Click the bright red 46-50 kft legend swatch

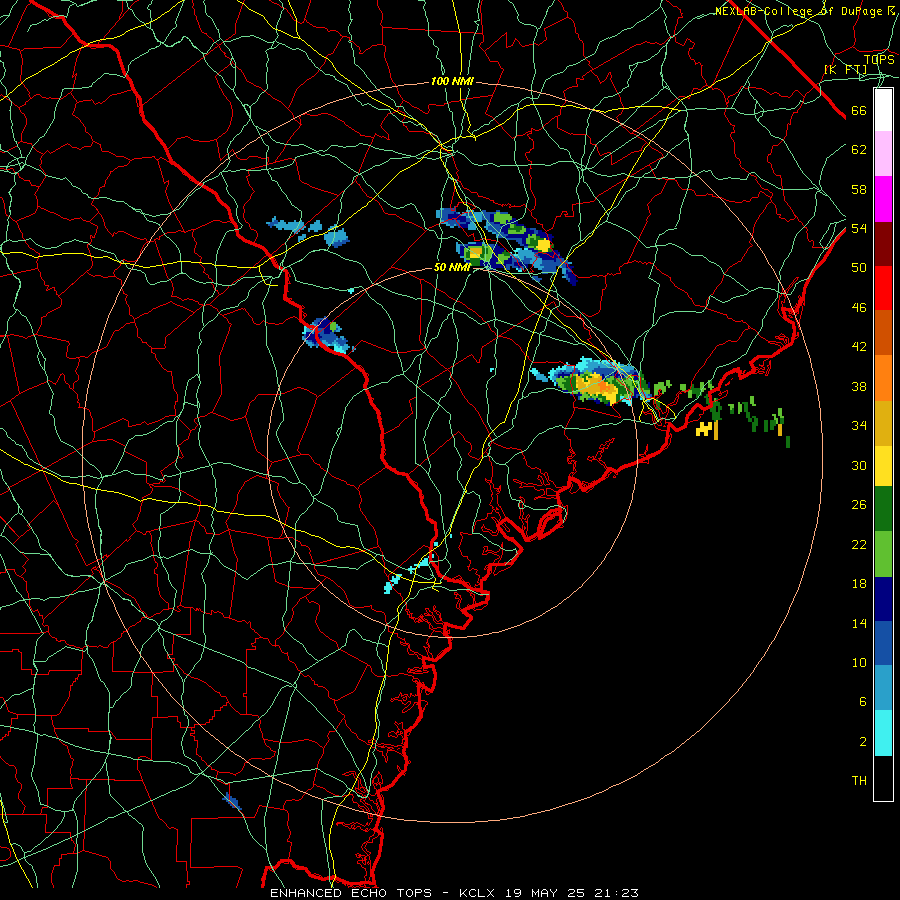(x=883, y=288)
